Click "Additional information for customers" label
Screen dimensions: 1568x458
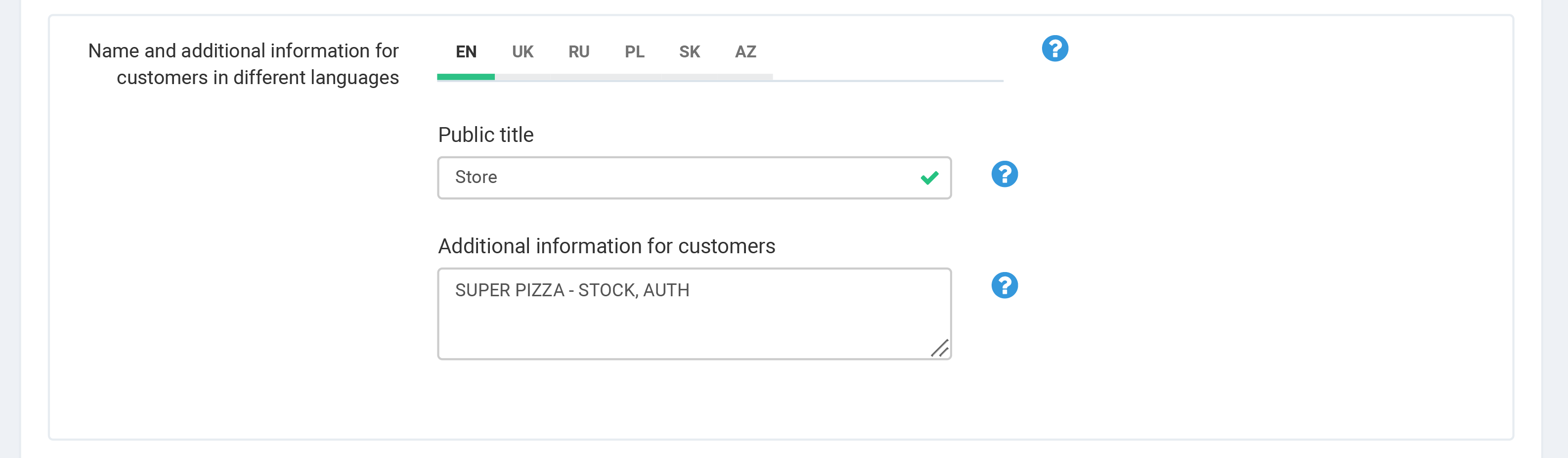pos(606,246)
